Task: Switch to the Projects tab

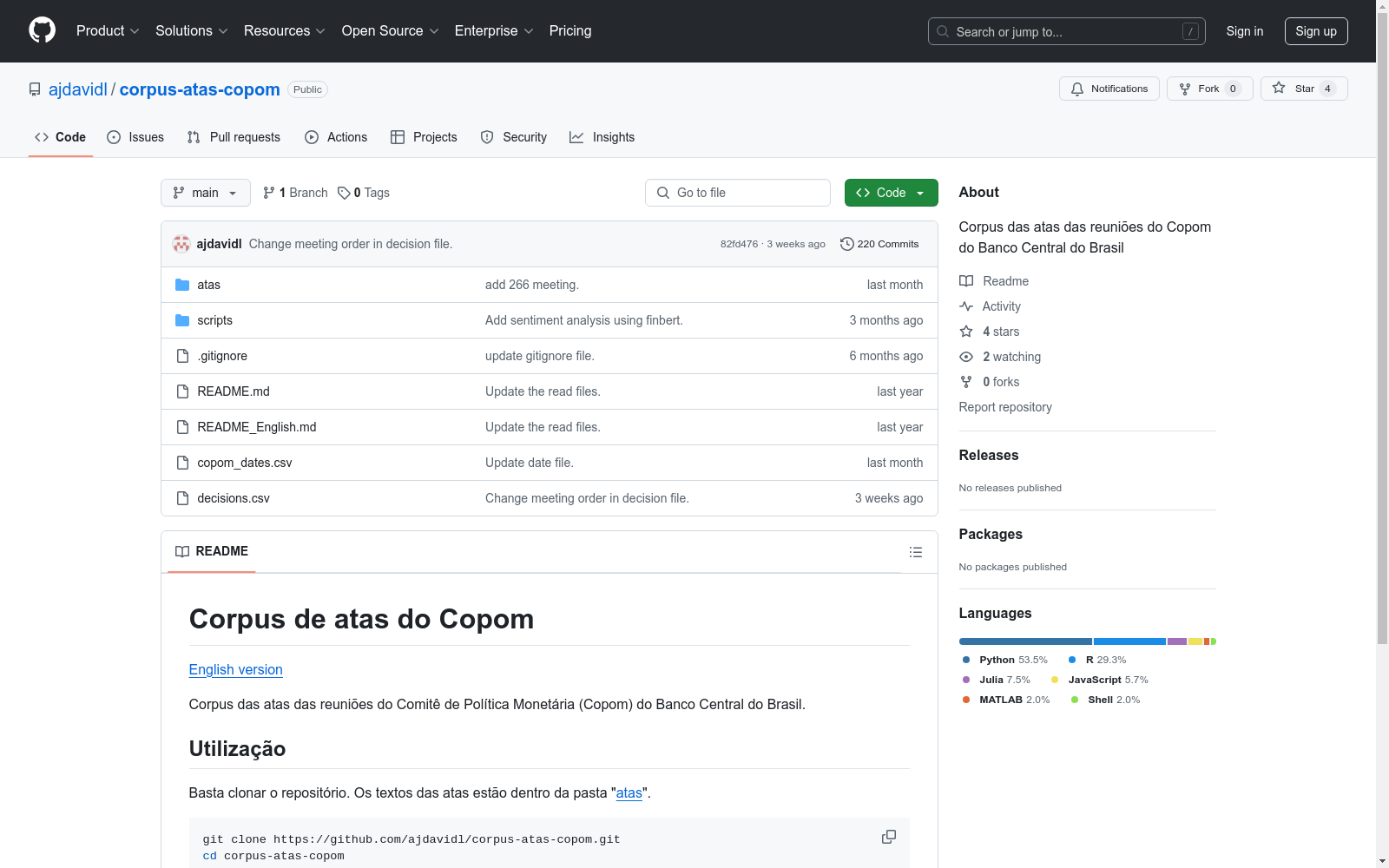Action: 424,137
